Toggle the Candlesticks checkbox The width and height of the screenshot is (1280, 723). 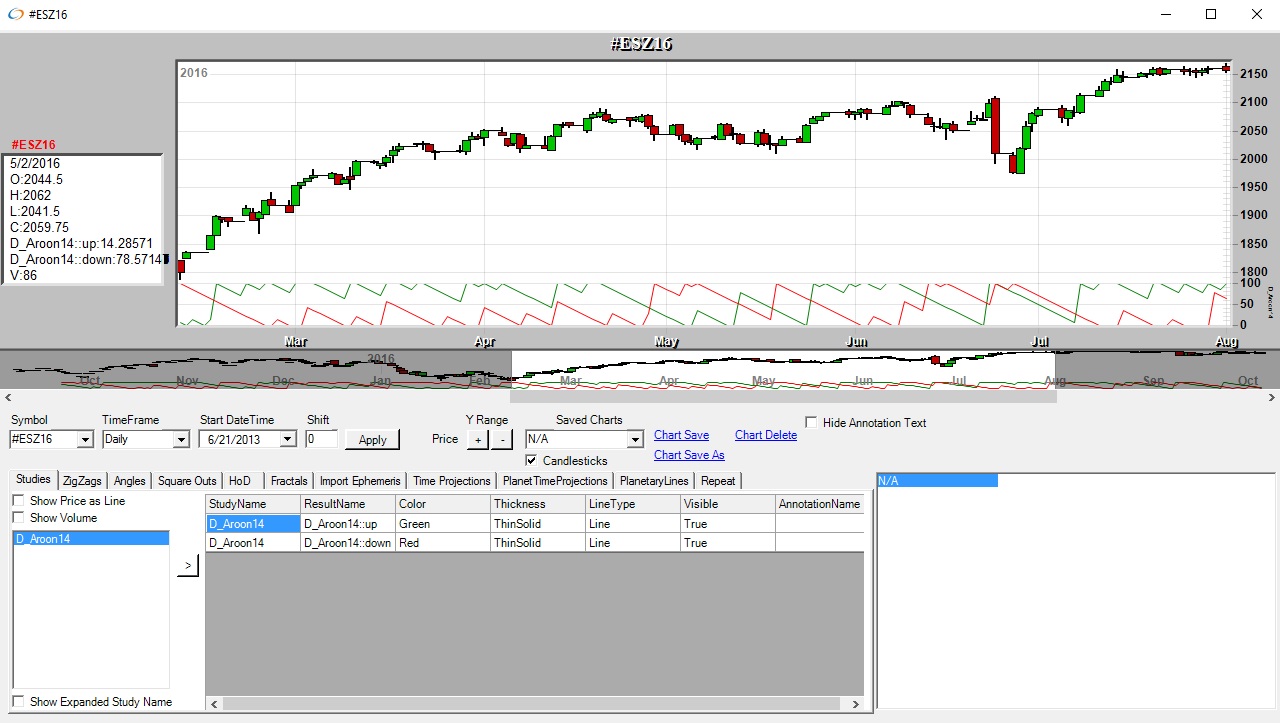[532, 461]
